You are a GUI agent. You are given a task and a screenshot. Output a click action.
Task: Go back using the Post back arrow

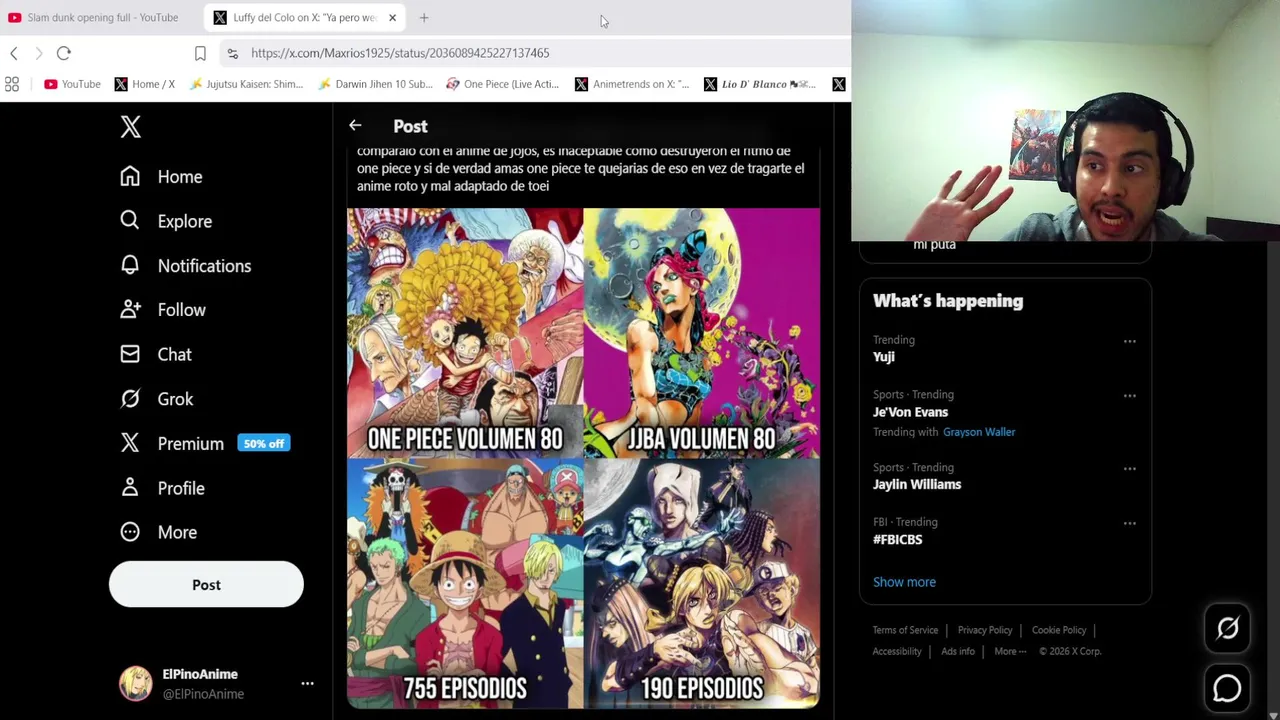coord(355,126)
